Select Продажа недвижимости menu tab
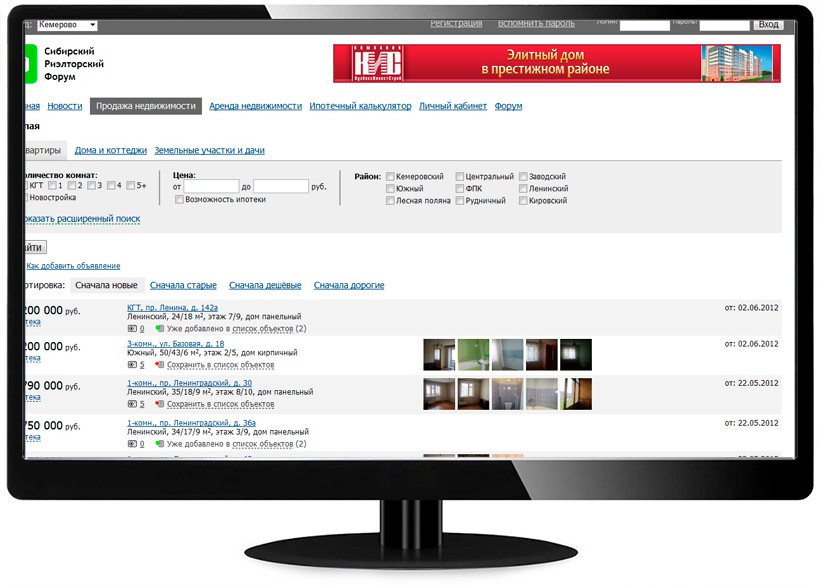The width and height of the screenshot is (820, 586). coord(146,106)
